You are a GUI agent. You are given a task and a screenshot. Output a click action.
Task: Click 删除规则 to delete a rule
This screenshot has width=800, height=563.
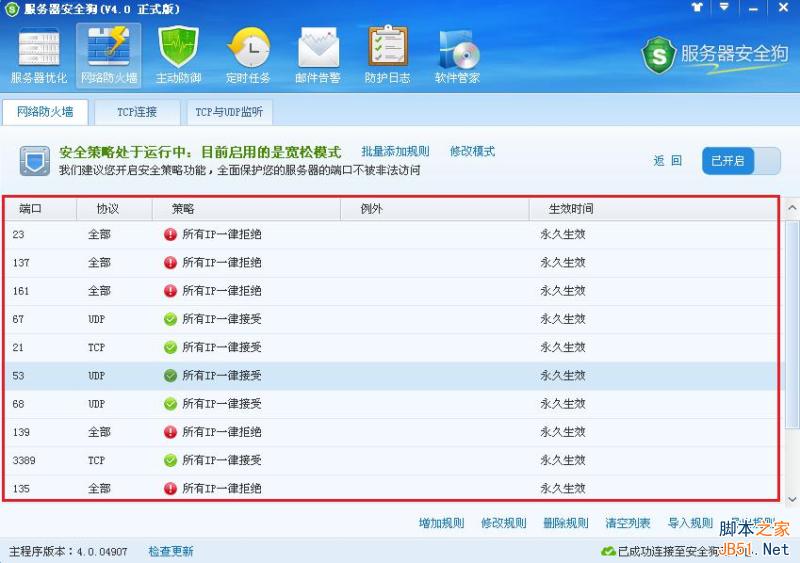coord(566,523)
